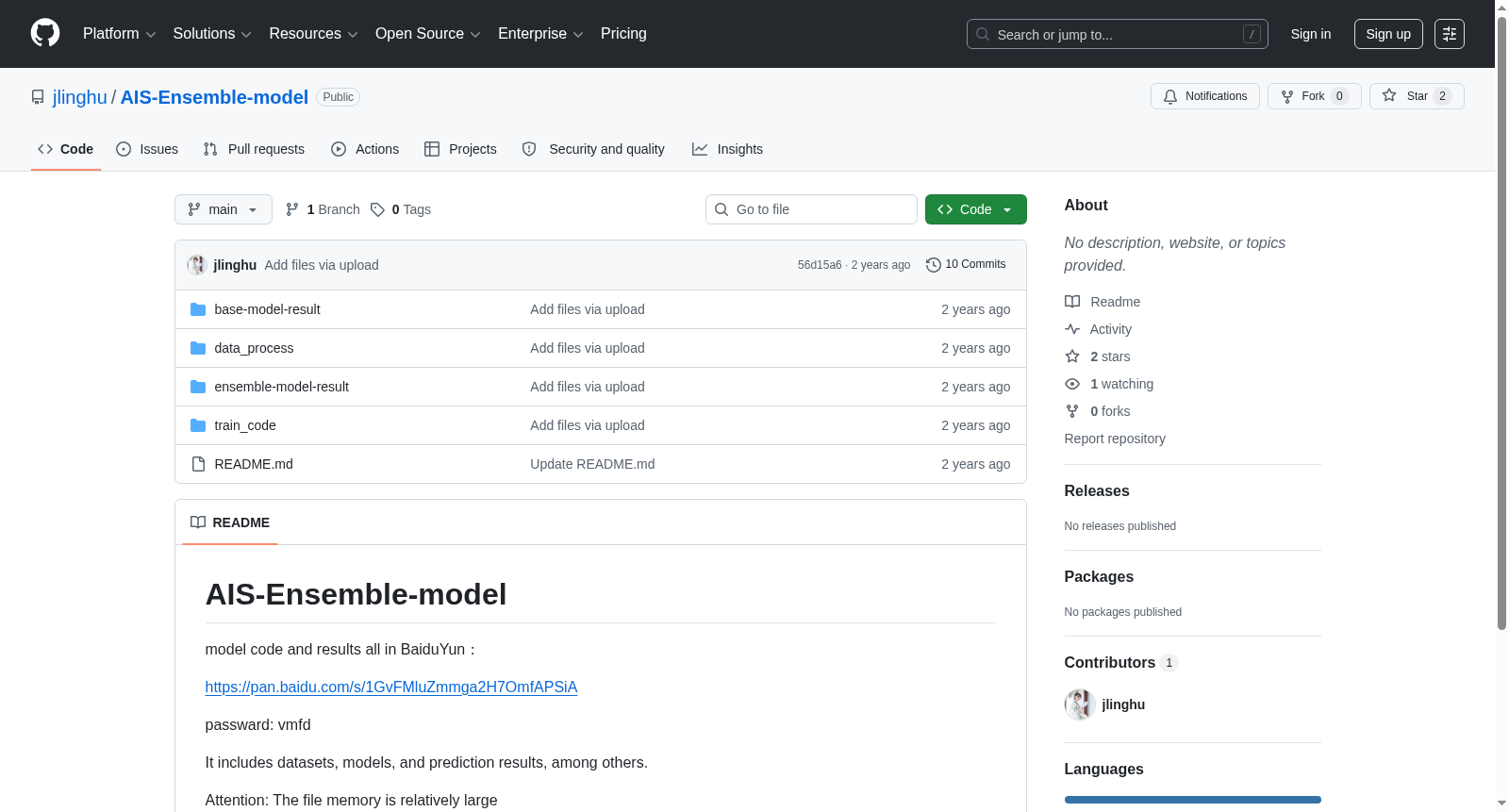This screenshot has height=812, width=1509.
Task: Switch to the Issues tab
Action: (147, 149)
